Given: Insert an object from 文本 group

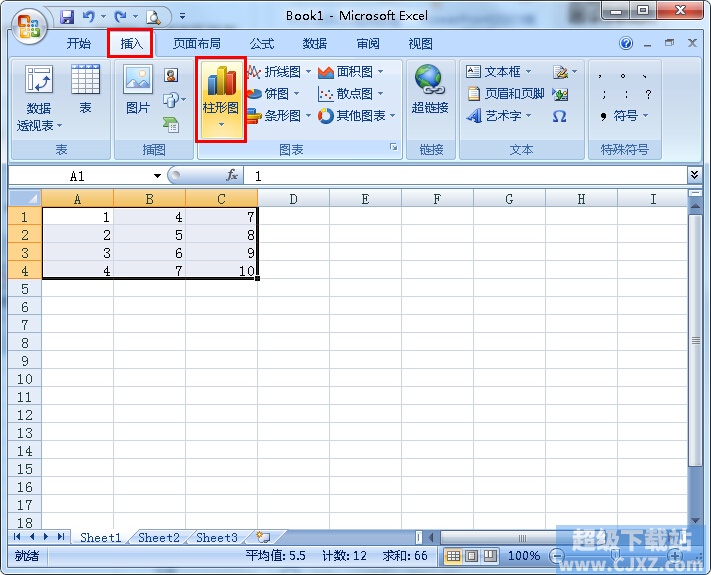Looking at the screenshot, I should point(560,94).
